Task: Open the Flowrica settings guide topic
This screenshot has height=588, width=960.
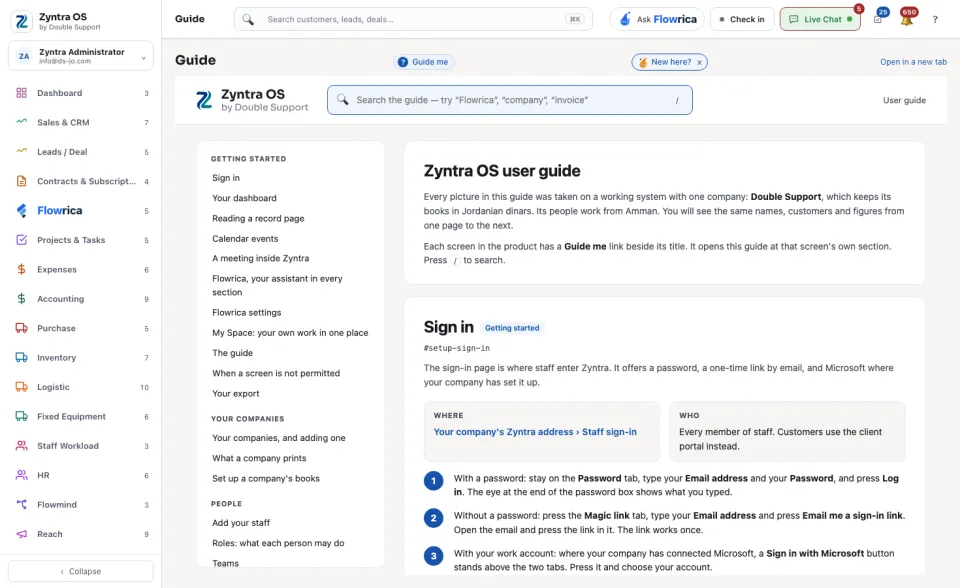Action: coord(247,312)
